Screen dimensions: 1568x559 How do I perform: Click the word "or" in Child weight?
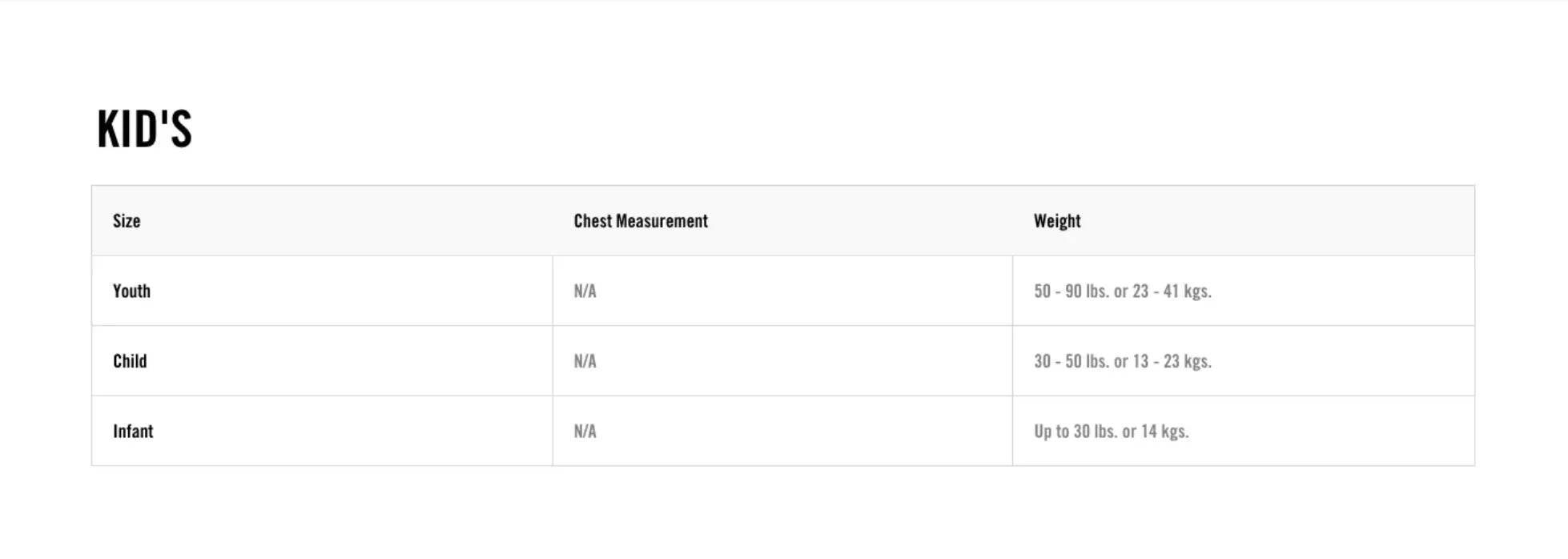(x=1120, y=362)
